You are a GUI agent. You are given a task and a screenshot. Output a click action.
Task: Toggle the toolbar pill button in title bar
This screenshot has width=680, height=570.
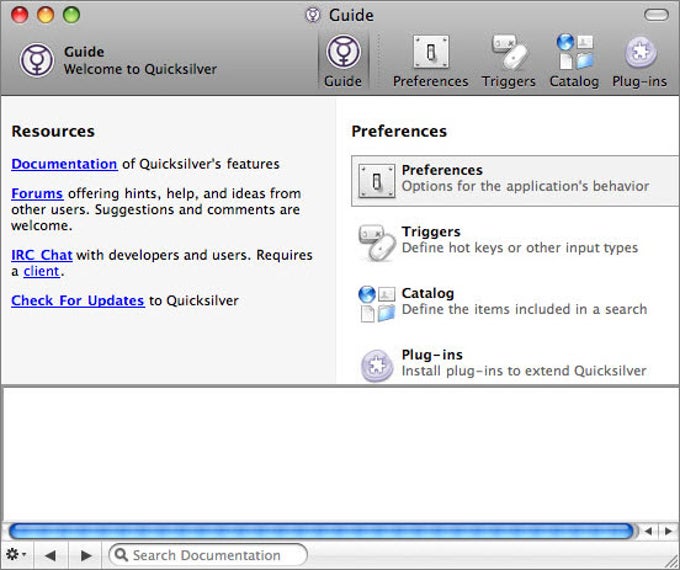coord(657,15)
